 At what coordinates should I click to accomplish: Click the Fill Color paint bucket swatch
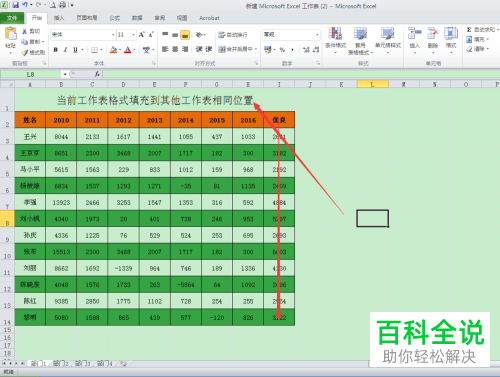coord(113,50)
